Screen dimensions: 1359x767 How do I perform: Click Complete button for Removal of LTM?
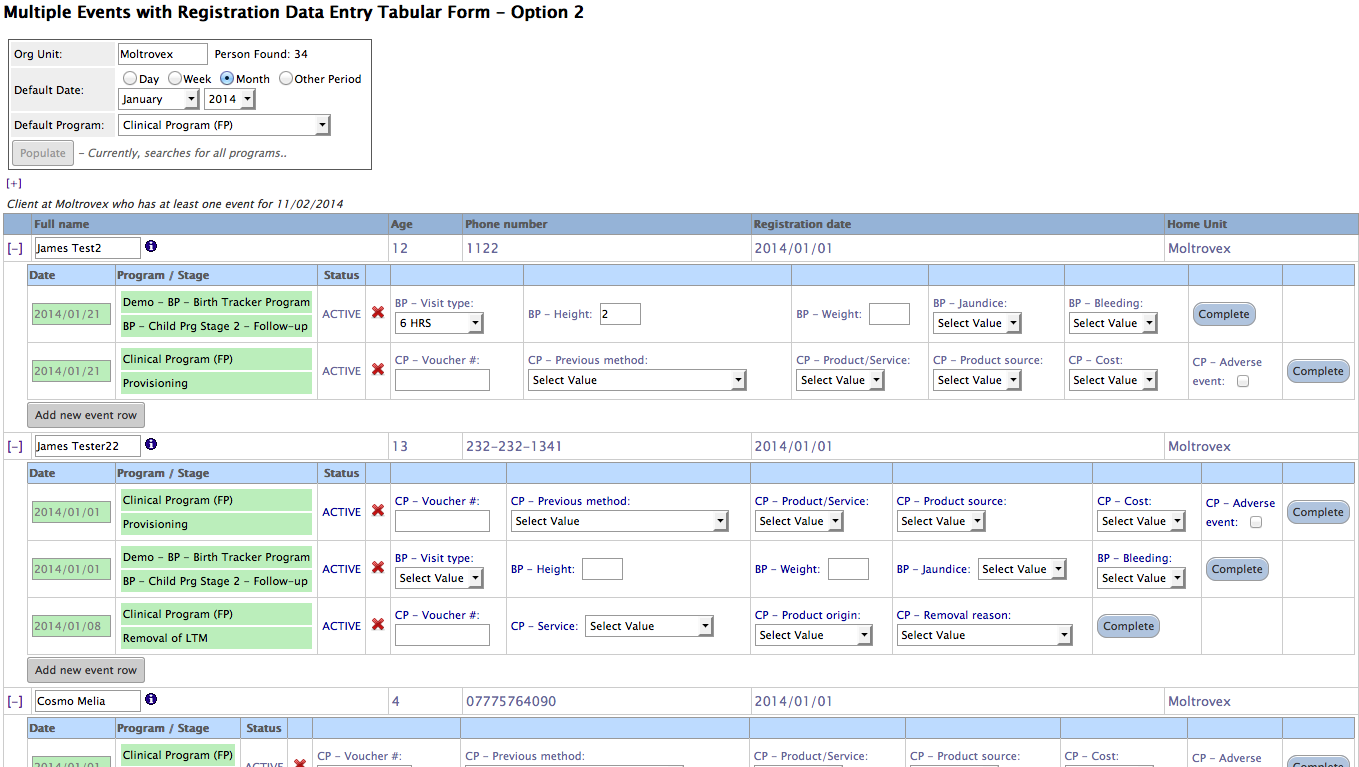1128,626
